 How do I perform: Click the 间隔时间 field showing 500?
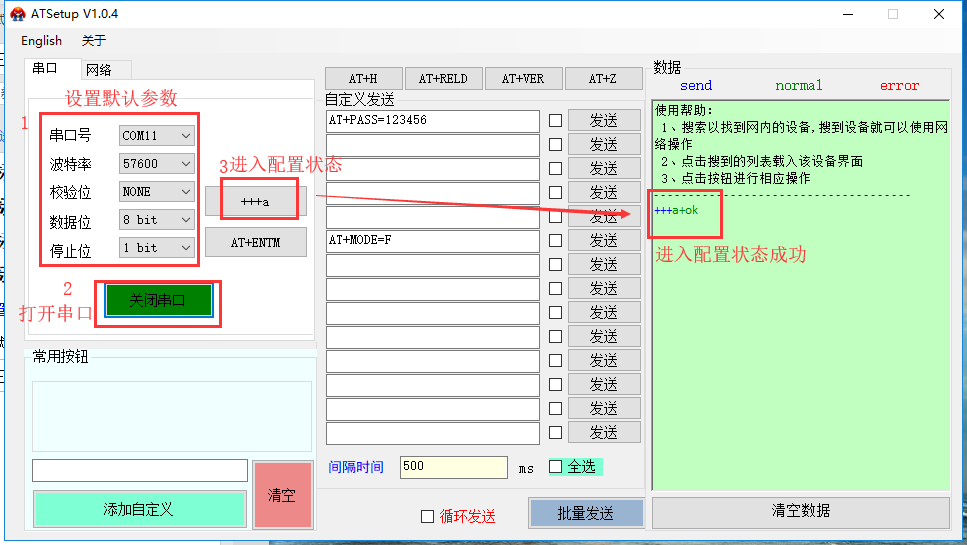pyautogui.click(x=453, y=467)
